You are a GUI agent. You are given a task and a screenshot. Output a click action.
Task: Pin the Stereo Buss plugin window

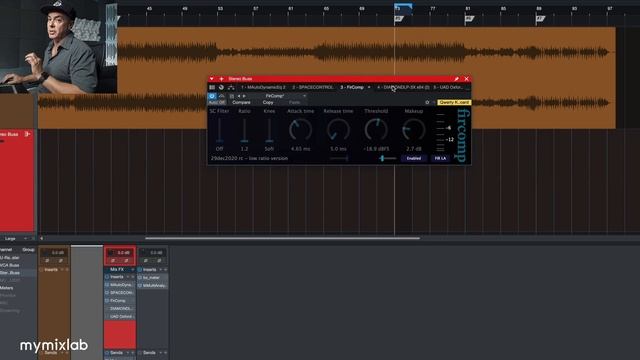(456, 79)
